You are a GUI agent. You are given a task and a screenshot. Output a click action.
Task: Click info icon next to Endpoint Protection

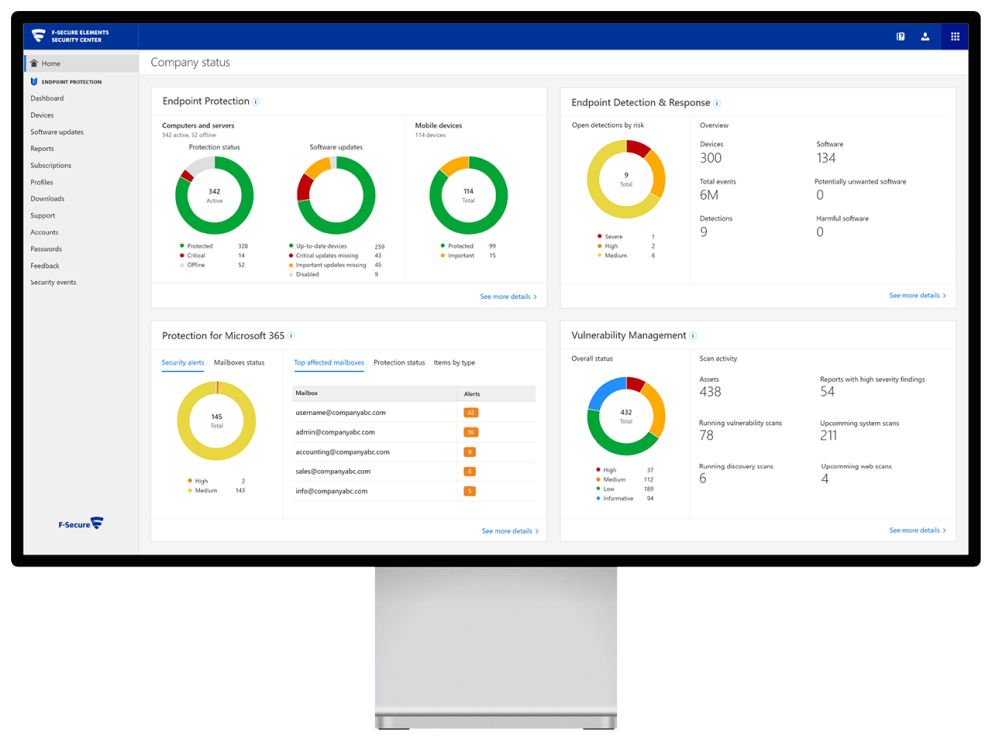point(256,102)
